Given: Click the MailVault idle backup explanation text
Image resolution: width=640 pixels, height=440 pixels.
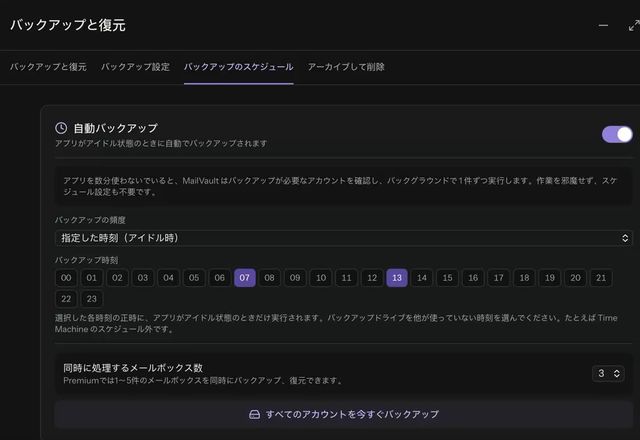Looking at the screenshot, I should pyautogui.click(x=340, y=186).
